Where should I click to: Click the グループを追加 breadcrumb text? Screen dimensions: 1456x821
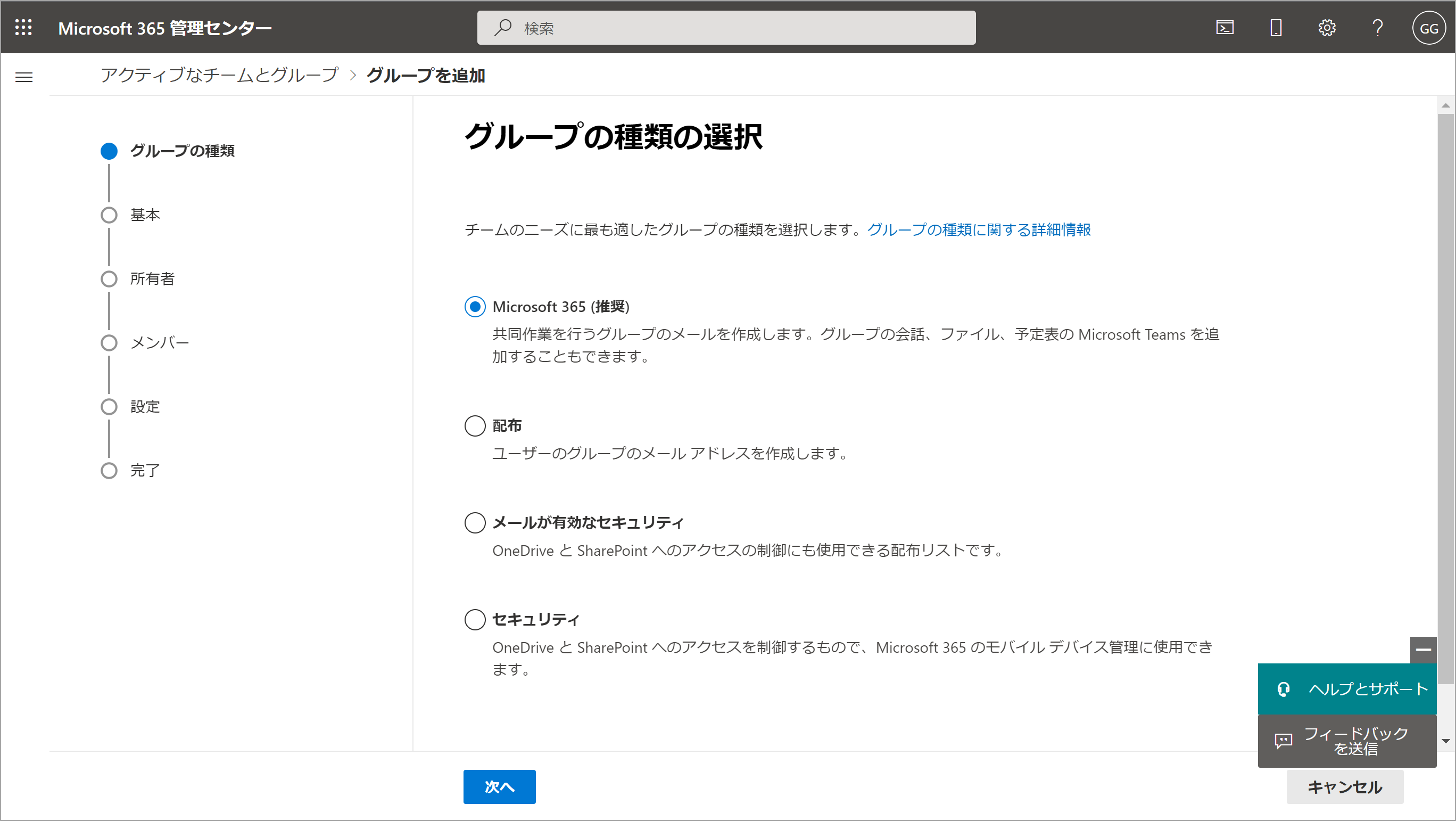426,75
